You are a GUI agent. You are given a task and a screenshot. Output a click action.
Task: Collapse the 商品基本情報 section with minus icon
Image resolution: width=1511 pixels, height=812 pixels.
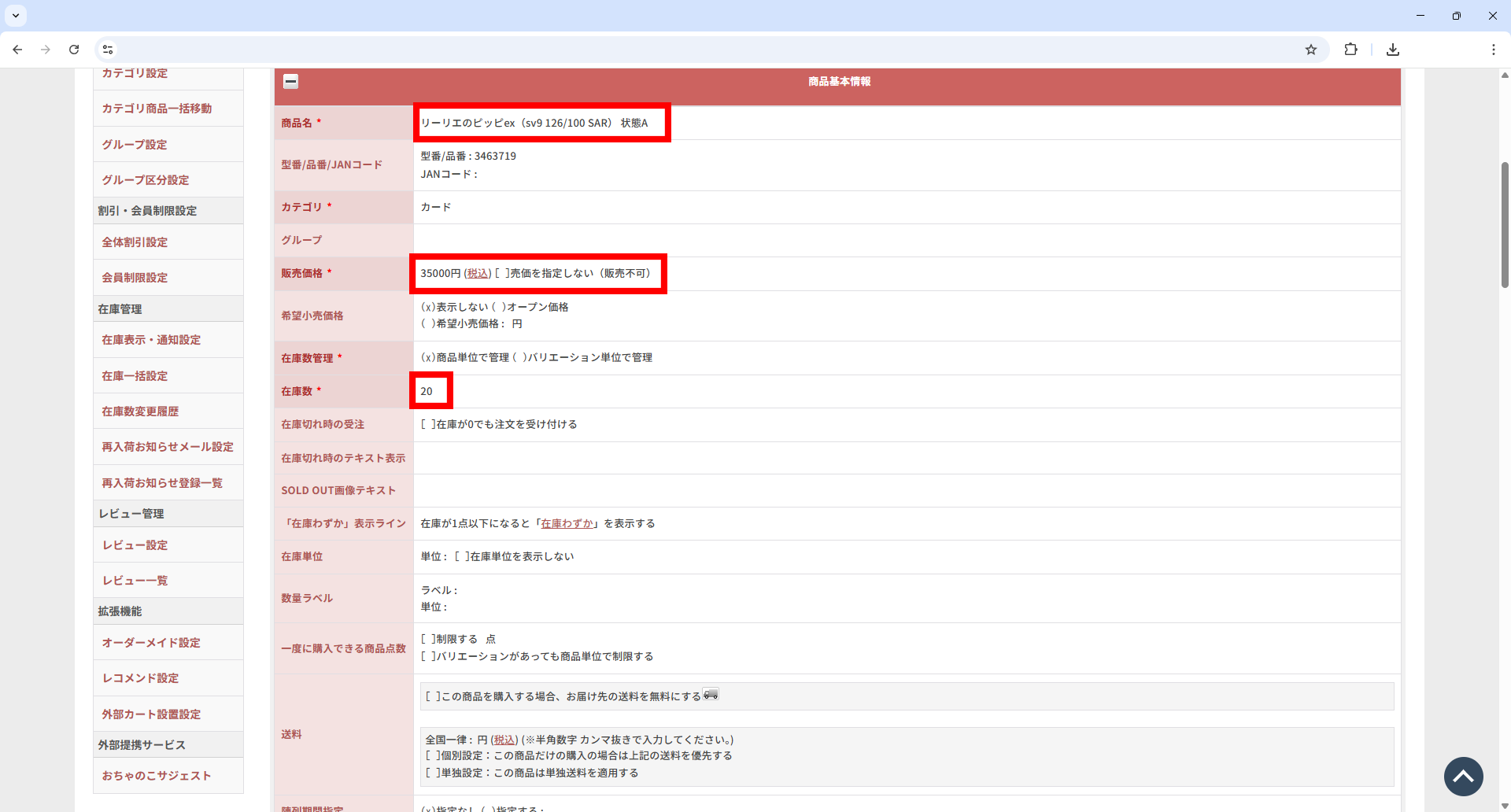tap(290, 81)
